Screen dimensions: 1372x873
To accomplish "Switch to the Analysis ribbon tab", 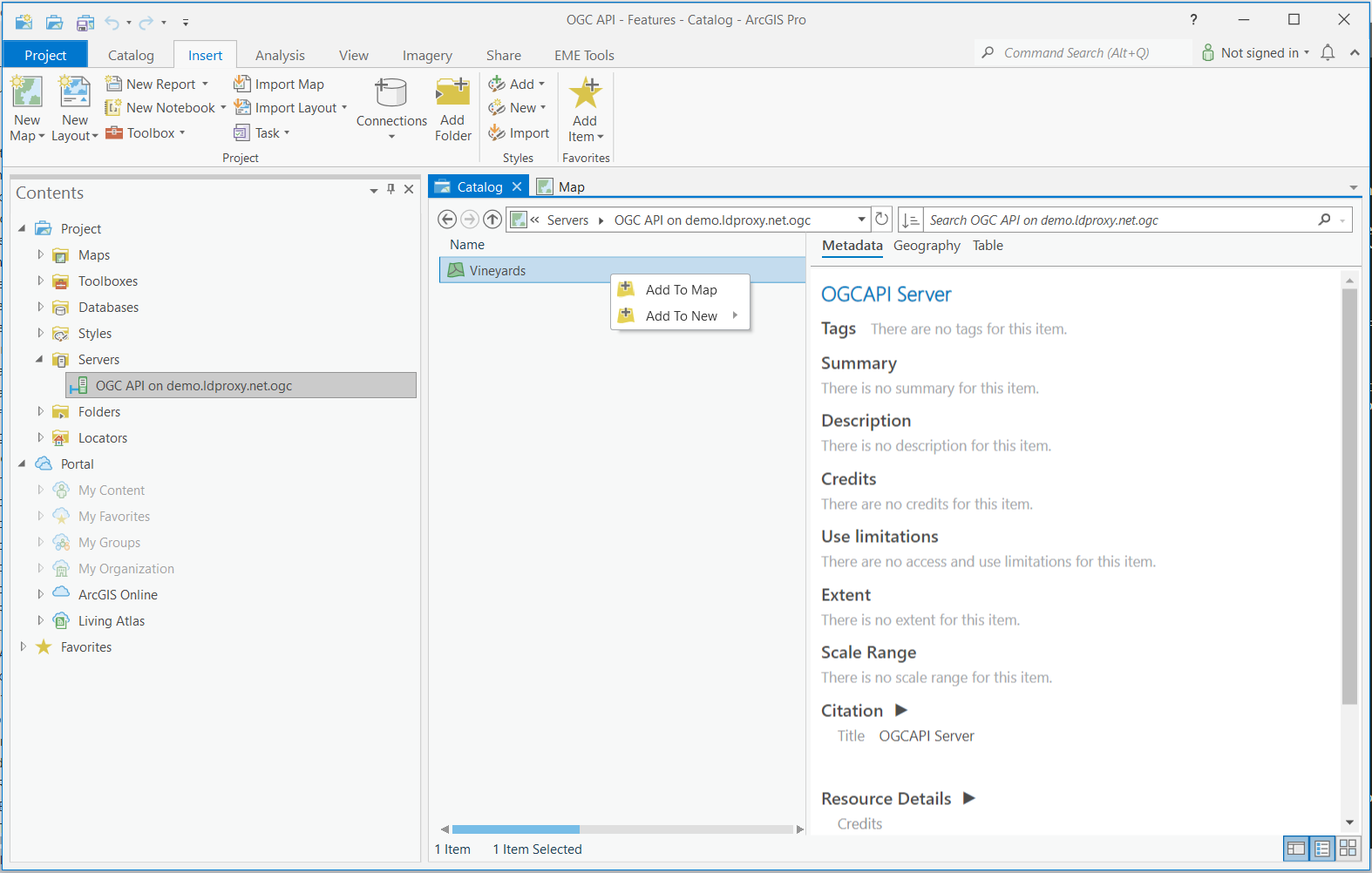I will [280, 55].
